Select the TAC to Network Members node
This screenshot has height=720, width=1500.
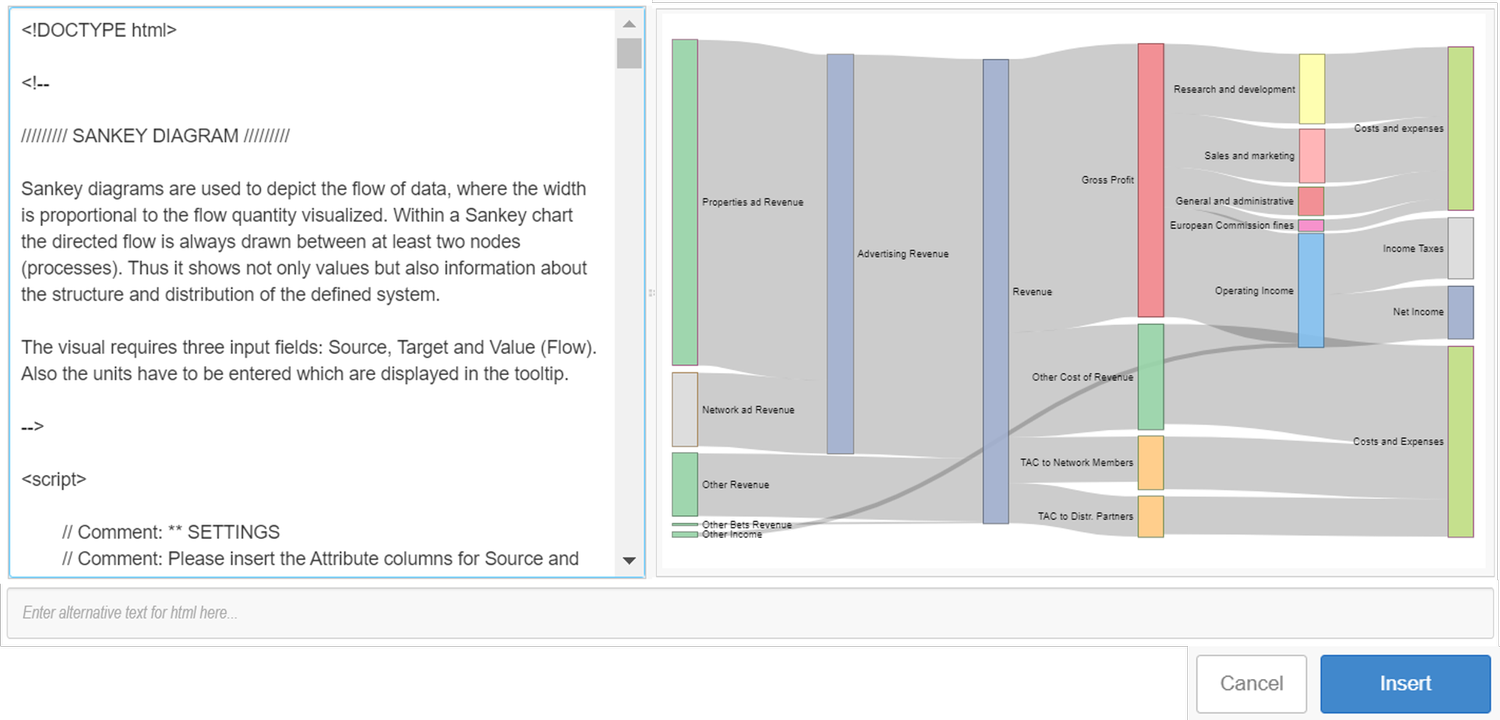(x=1150, y=462)
